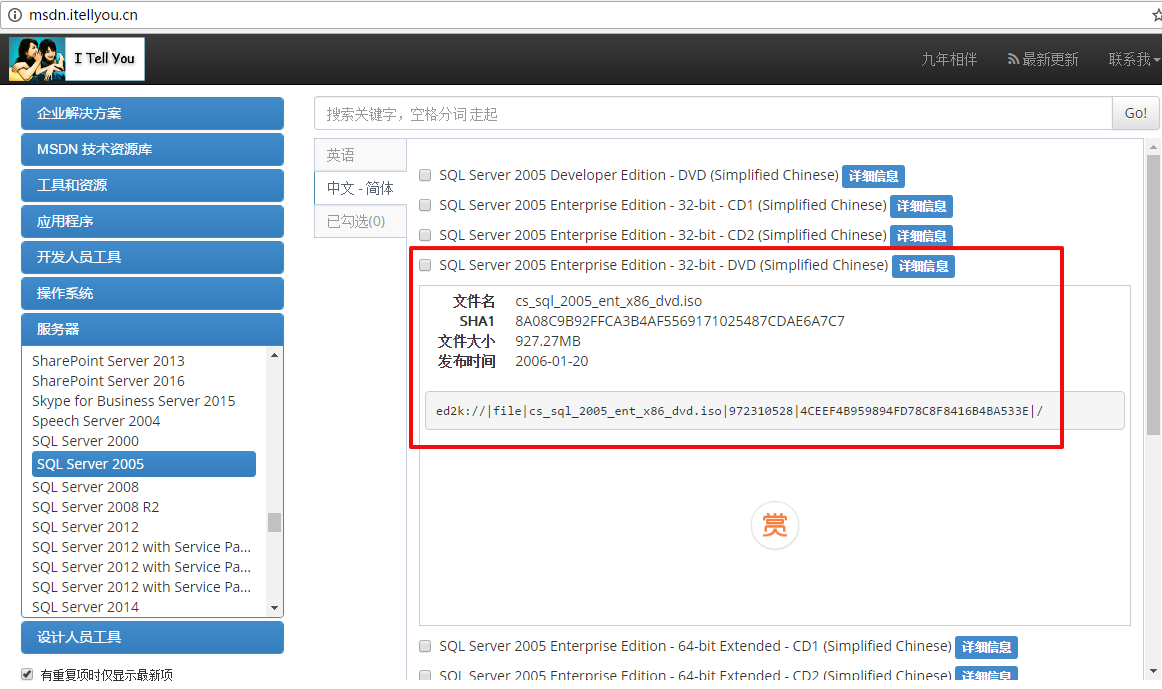1162x689 pixels.
Task: Check Enterprise 64-bit Extended CD1 checkbox
Action: click(425, 646)
